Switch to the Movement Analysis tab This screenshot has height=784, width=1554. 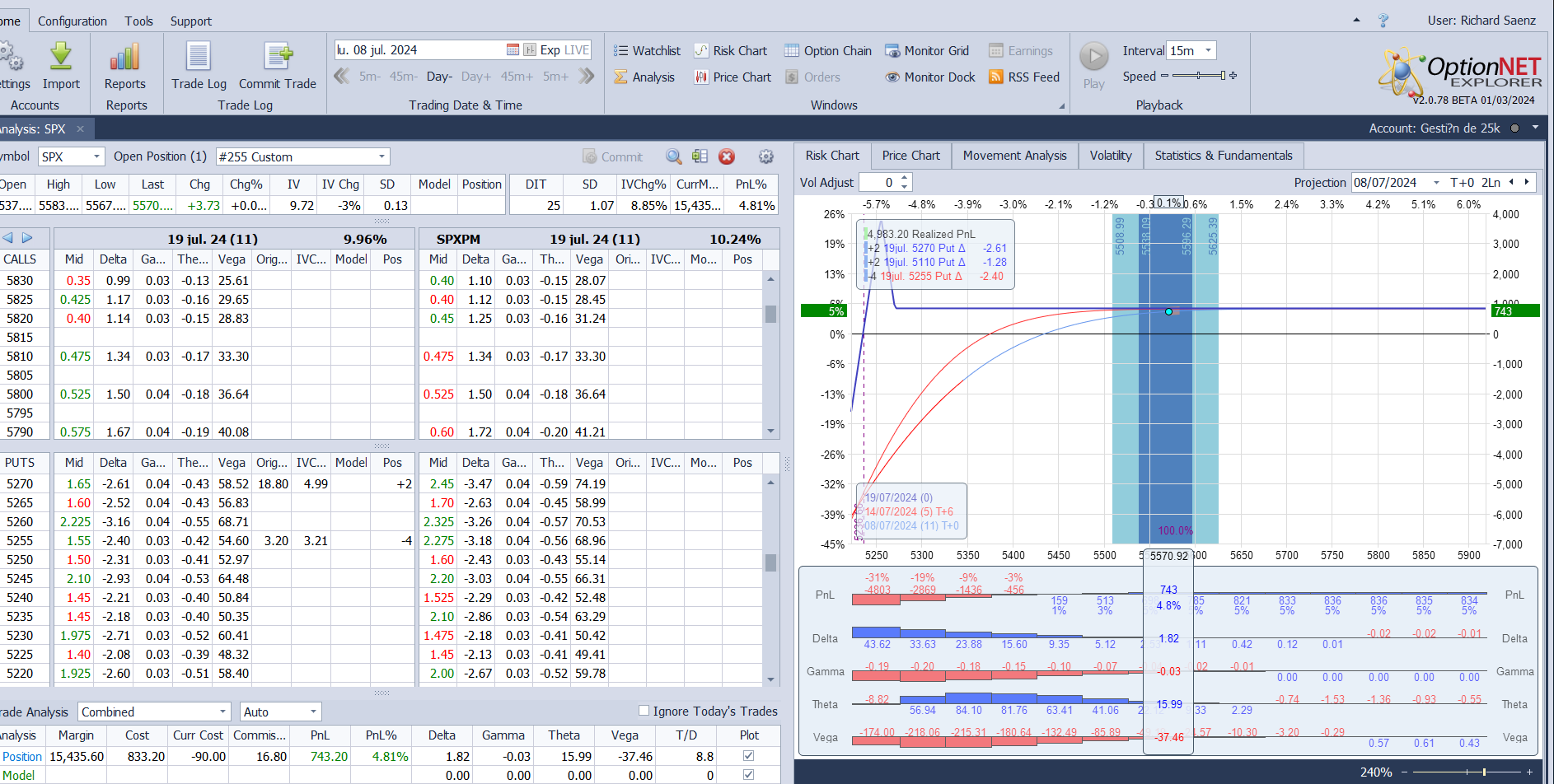1014,156
